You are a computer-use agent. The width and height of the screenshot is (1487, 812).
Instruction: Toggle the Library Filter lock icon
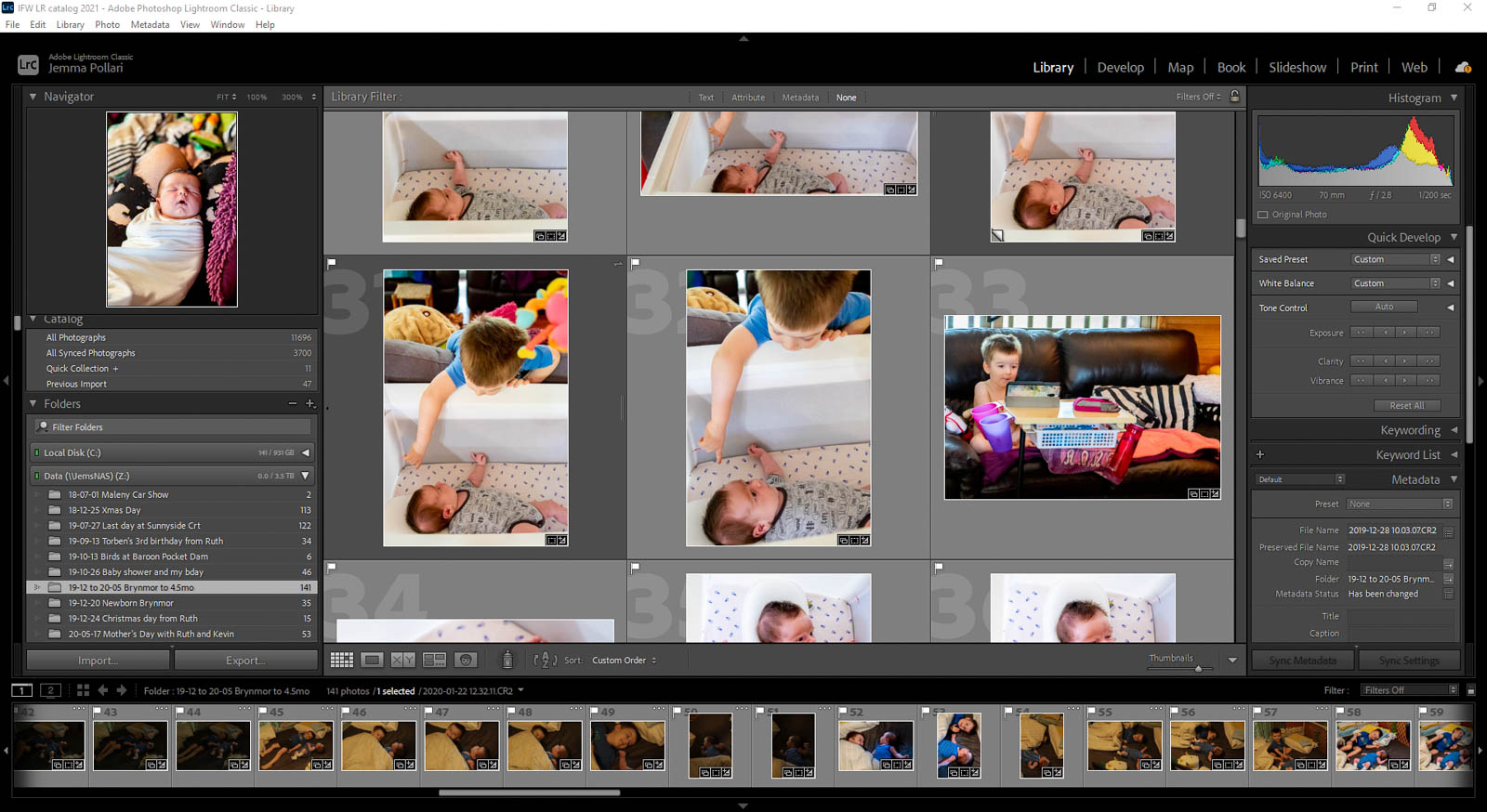pos(1234,97)
